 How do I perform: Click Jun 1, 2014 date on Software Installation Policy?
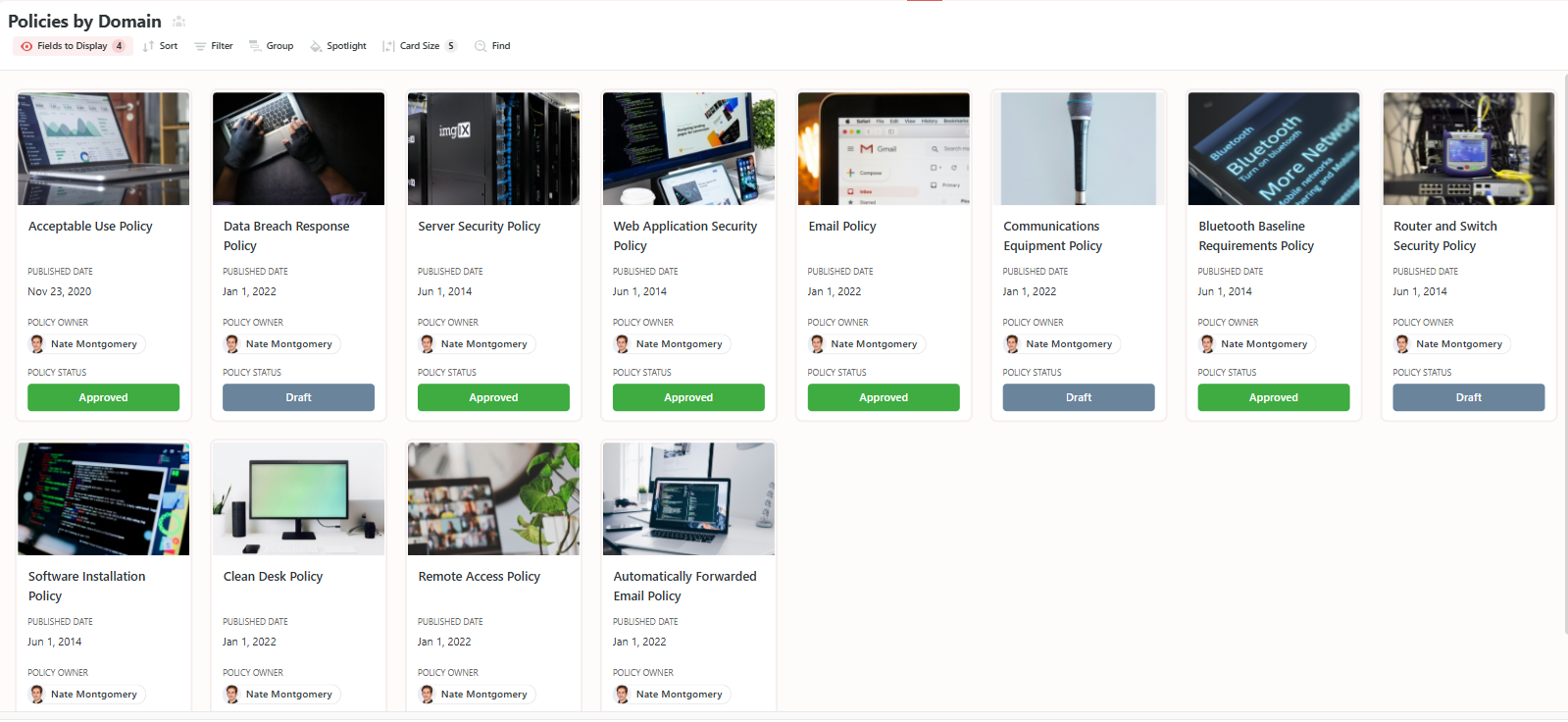(55, 642)
